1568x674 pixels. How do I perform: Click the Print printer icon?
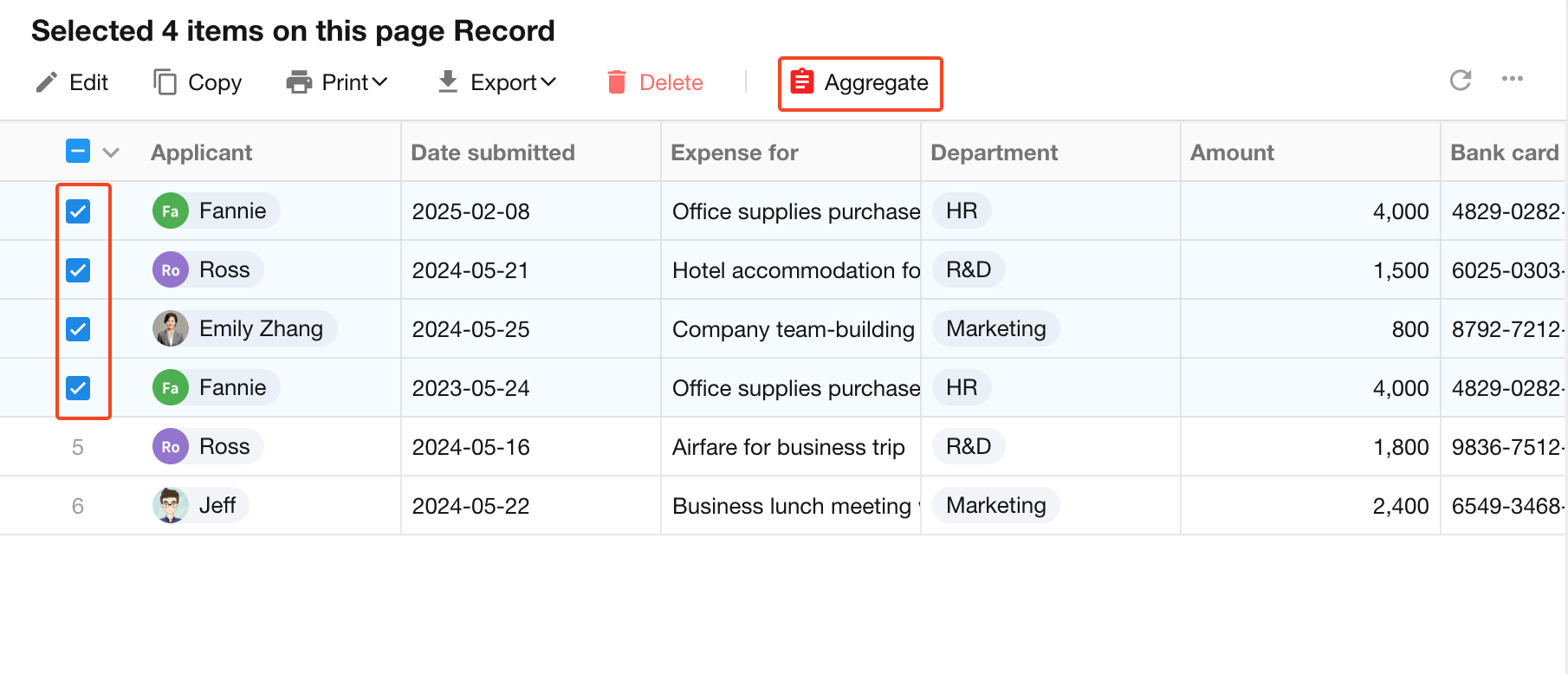point(299,82)
